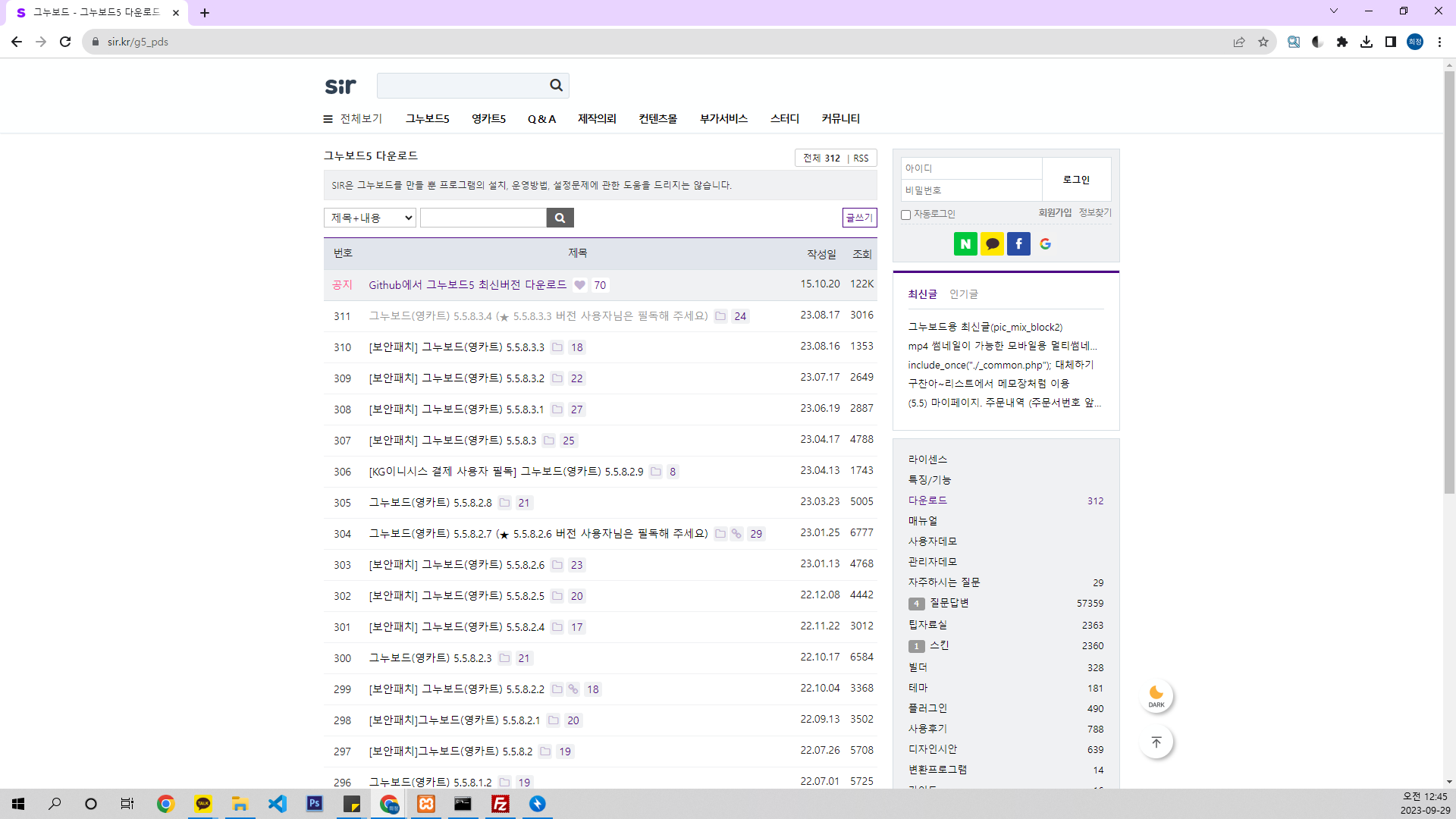Open FileZilla from the taskbar
Image resolution: width=1456 pixels, height=819 pixels.
coord(500,804)
